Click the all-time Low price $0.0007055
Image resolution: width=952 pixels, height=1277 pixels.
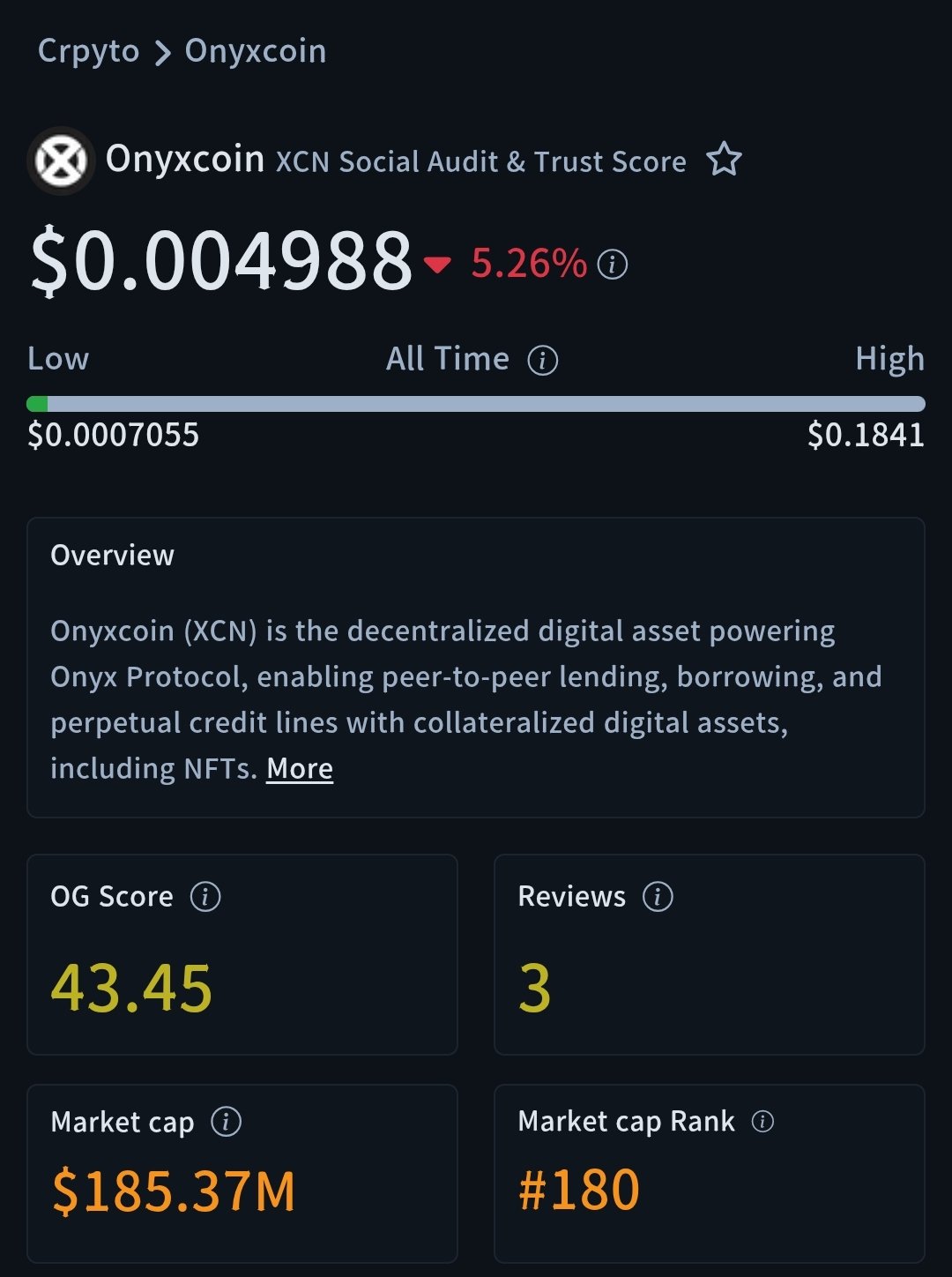click(x=114, y=435)
